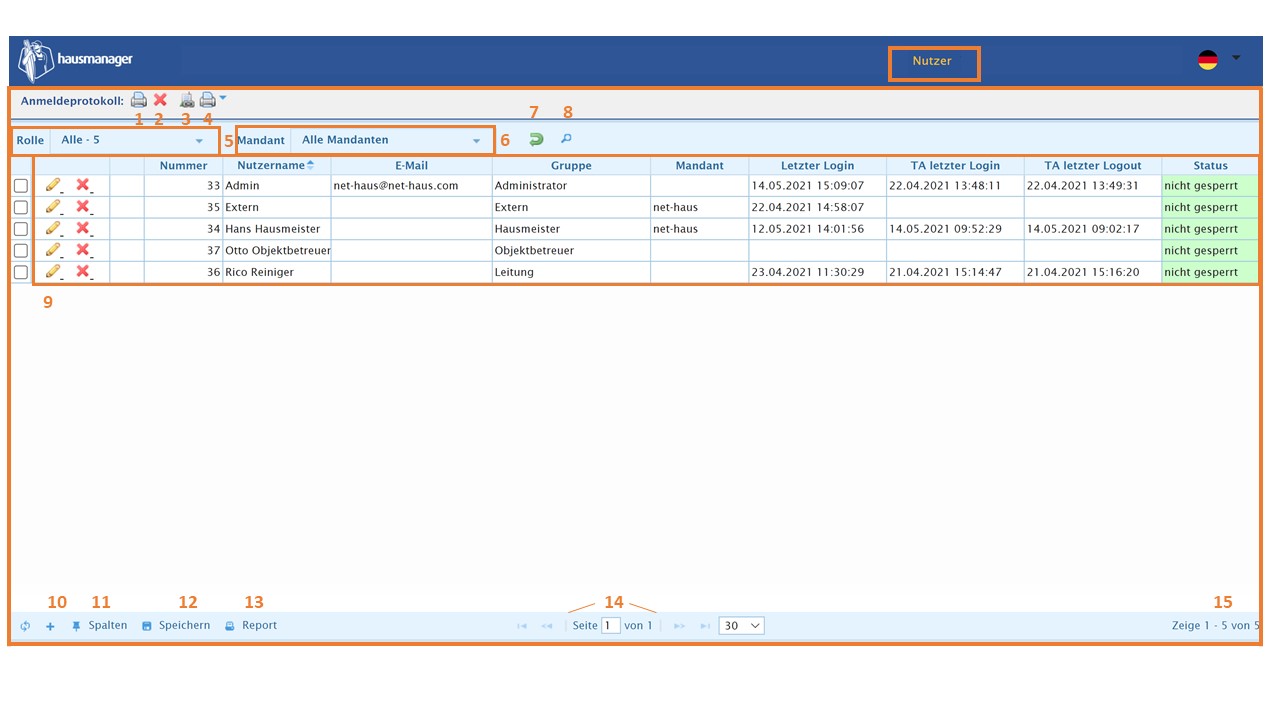The image size is (1280, 720).
Task: Click 'Zeige 1 - 5 von 5' status text
Action: point(1216,626)
